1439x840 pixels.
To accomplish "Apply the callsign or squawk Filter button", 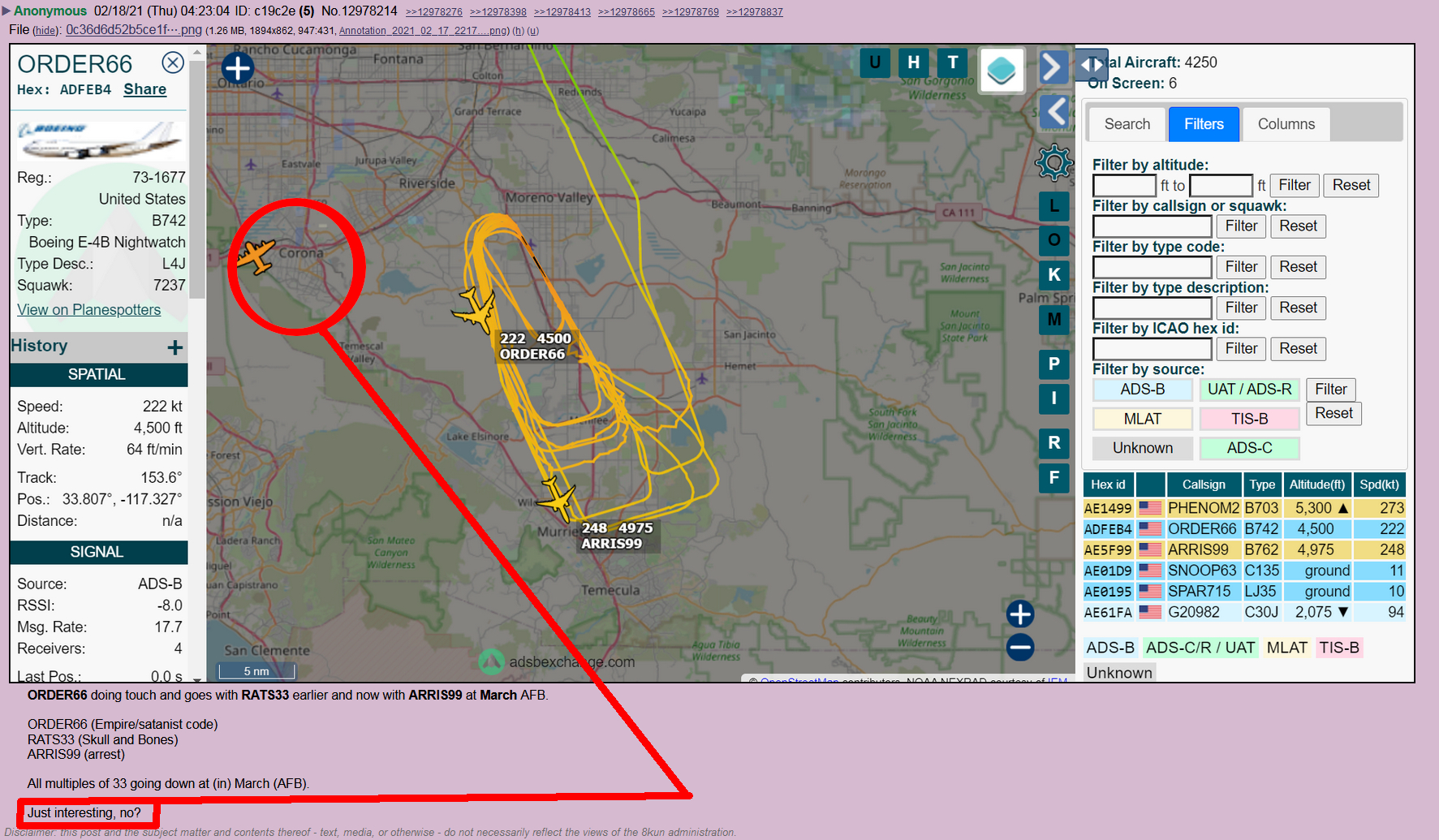I will click(1241, 226).
